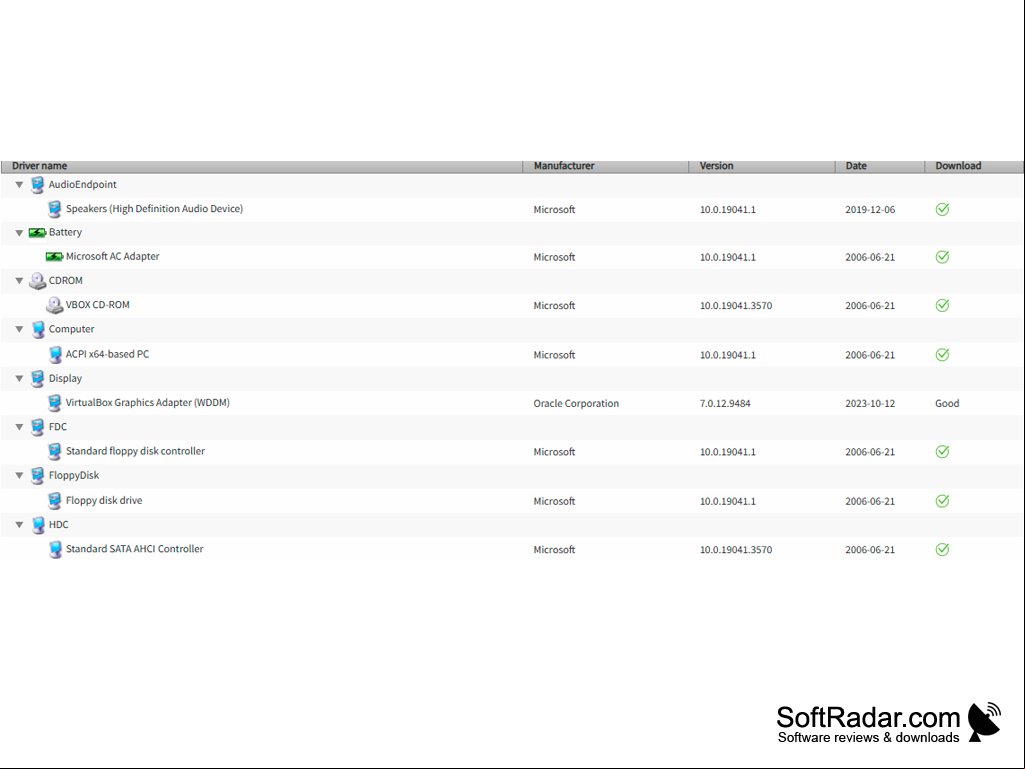Screen dimensions: 1025x769
Task: Click the date 2023-10-12 cell
Action: point(869,403)
